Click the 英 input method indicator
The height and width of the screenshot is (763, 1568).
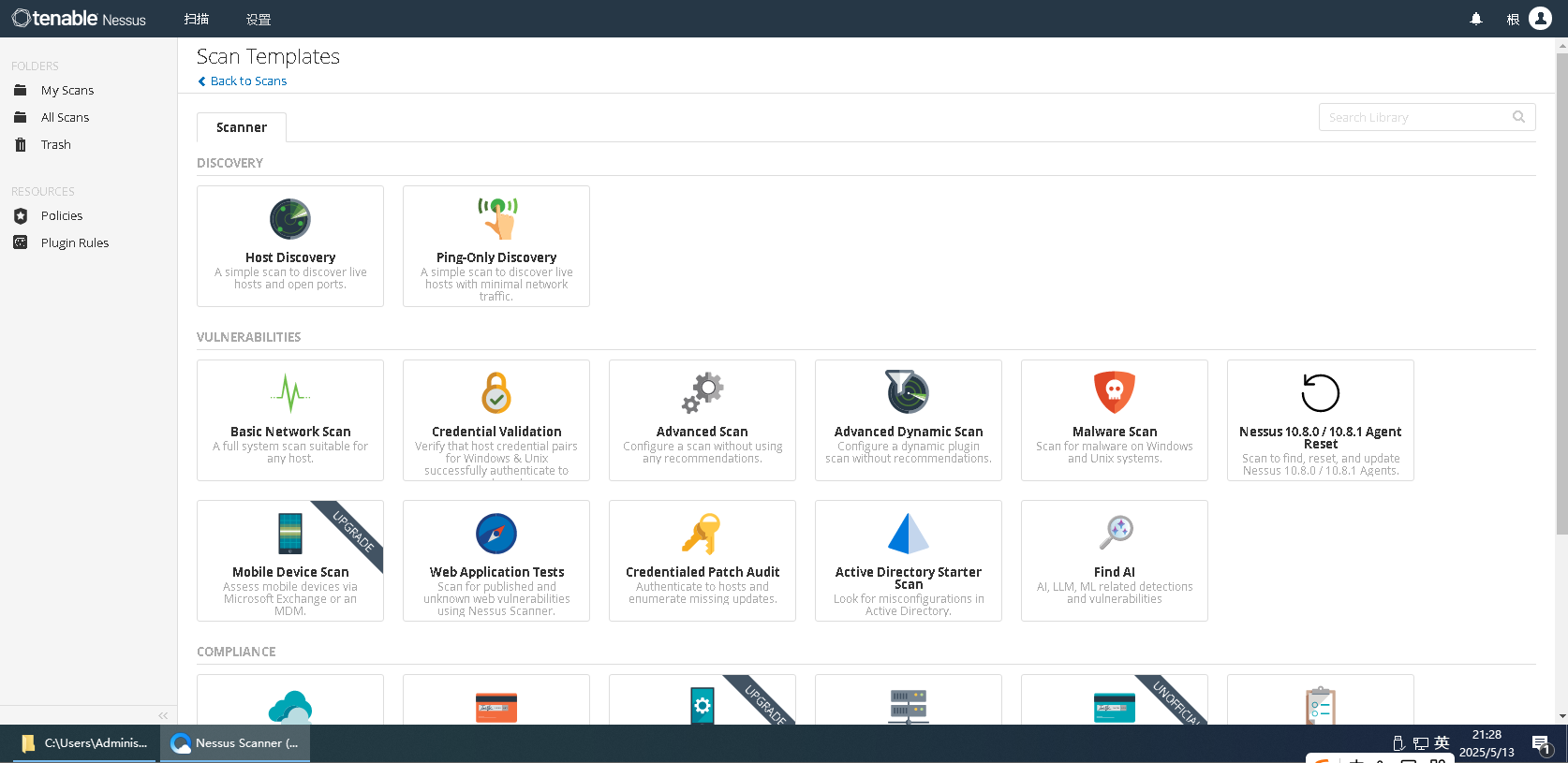tap(1442, 743)
